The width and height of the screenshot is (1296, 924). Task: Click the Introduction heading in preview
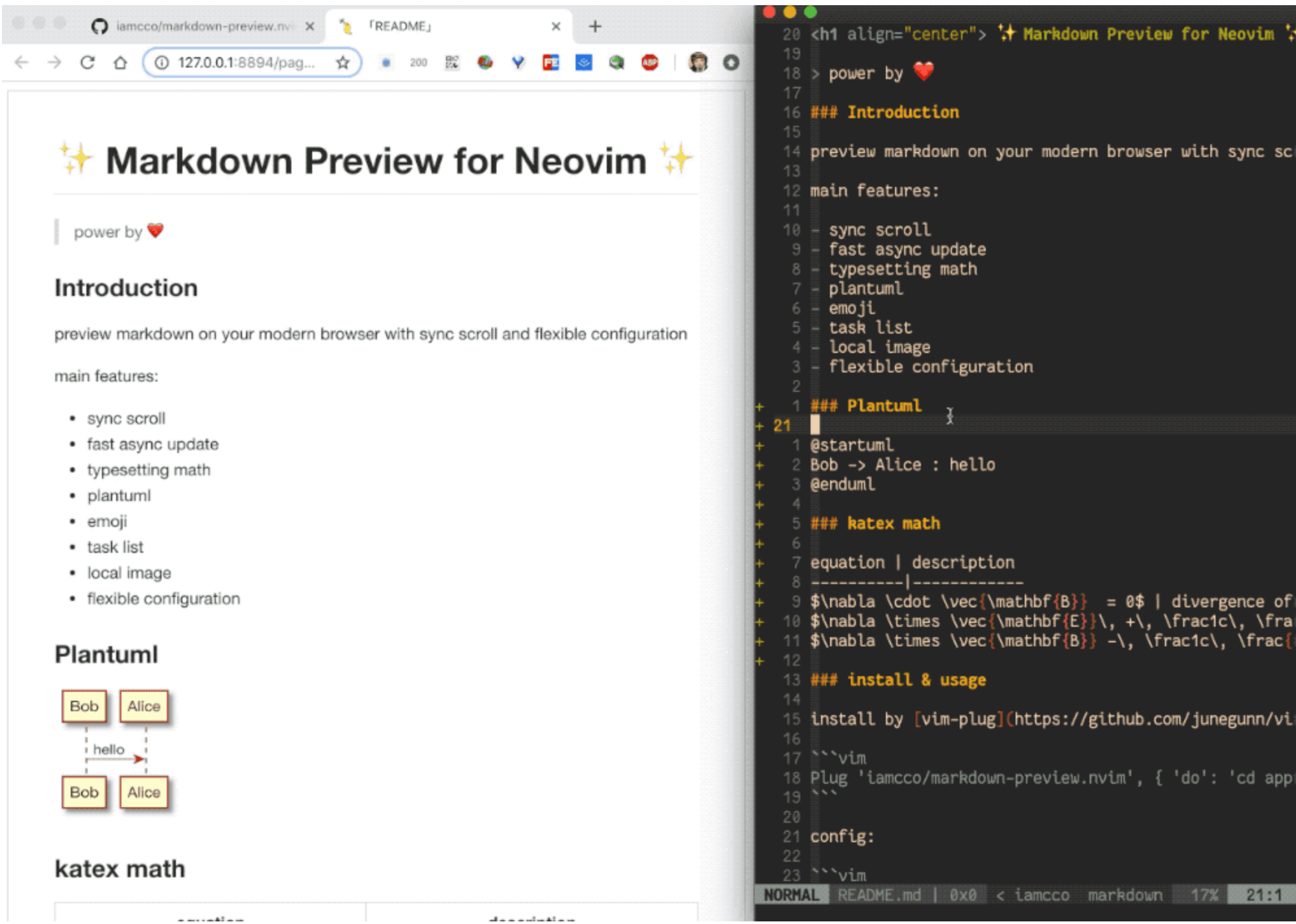pos(126,287)
